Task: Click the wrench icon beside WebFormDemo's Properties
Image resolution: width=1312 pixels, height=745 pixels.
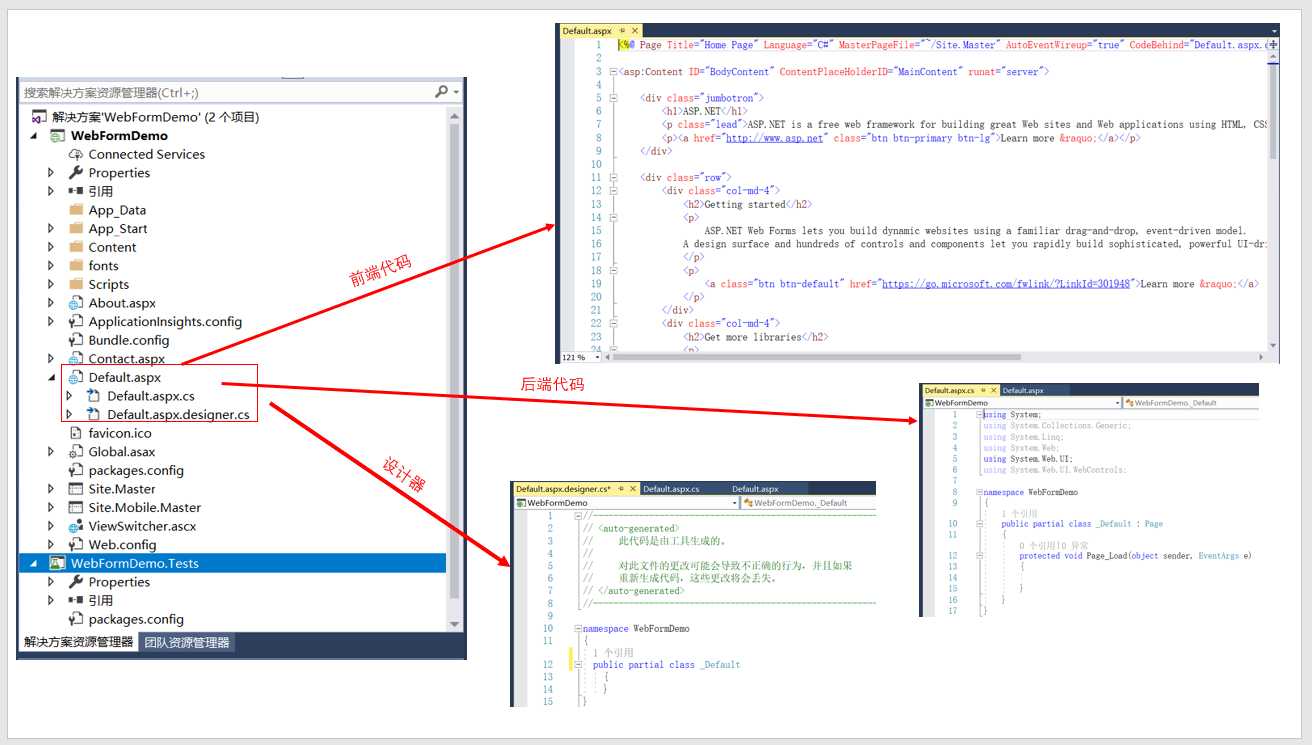Action: tap(76, 173)
